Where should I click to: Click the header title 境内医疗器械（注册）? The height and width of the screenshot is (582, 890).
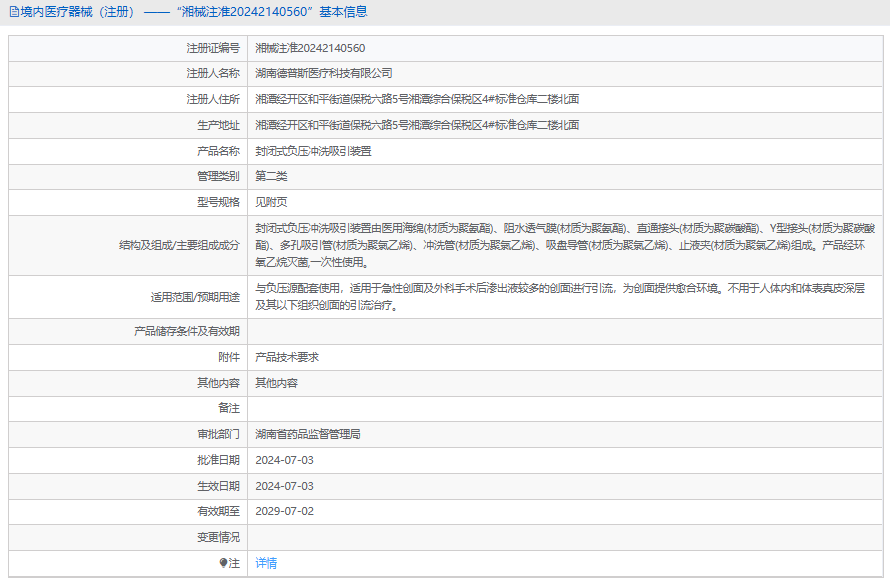pos(77,12)
